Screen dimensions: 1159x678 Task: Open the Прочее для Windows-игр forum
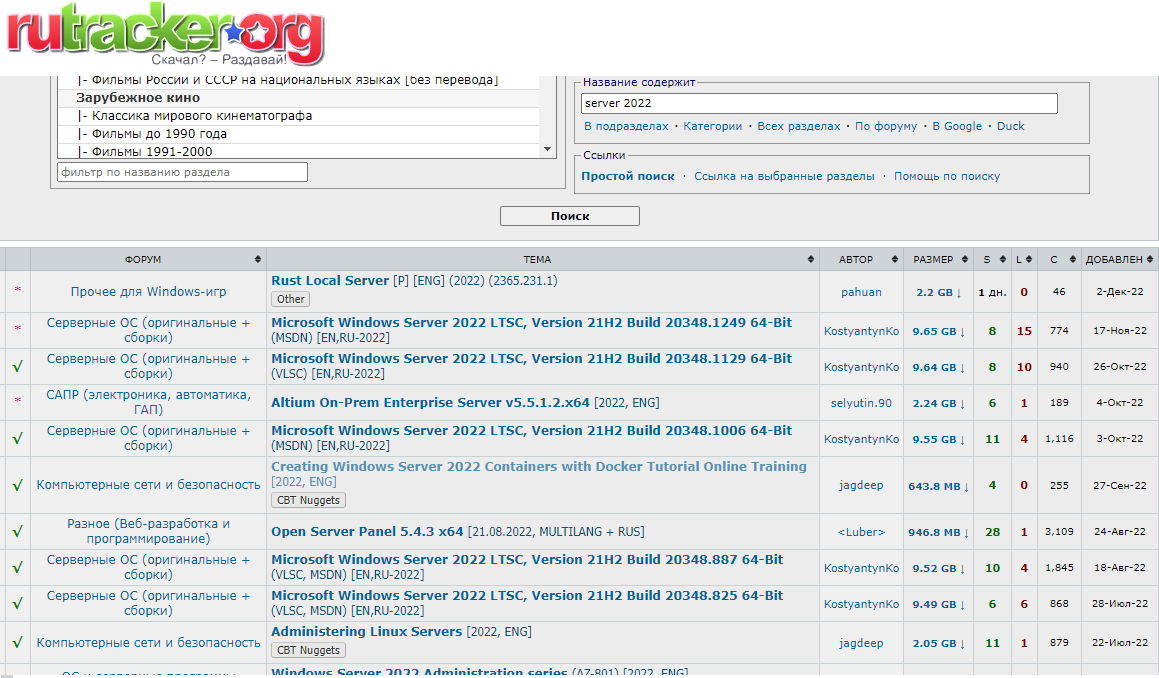pos(149,292)
